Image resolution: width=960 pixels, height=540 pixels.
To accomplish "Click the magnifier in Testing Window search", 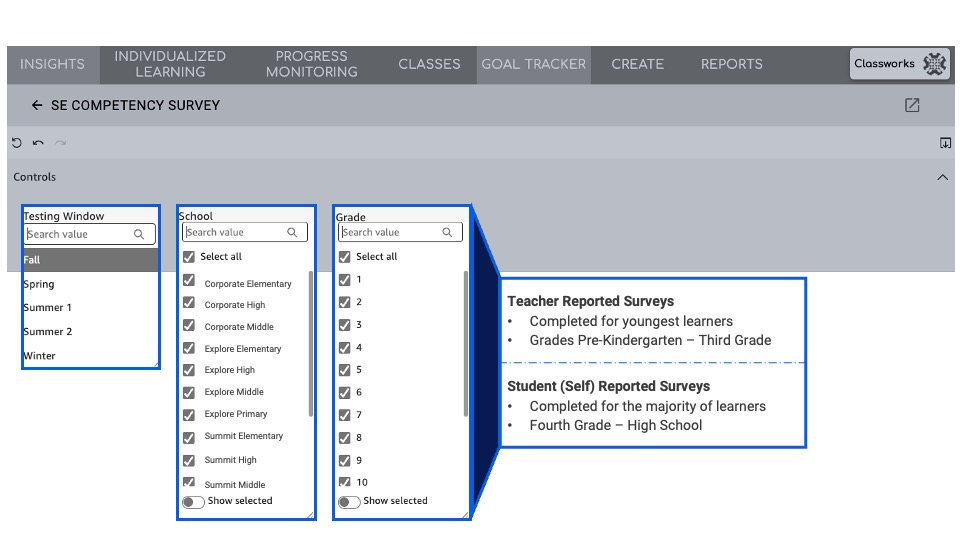I will [x=139, y=234].
